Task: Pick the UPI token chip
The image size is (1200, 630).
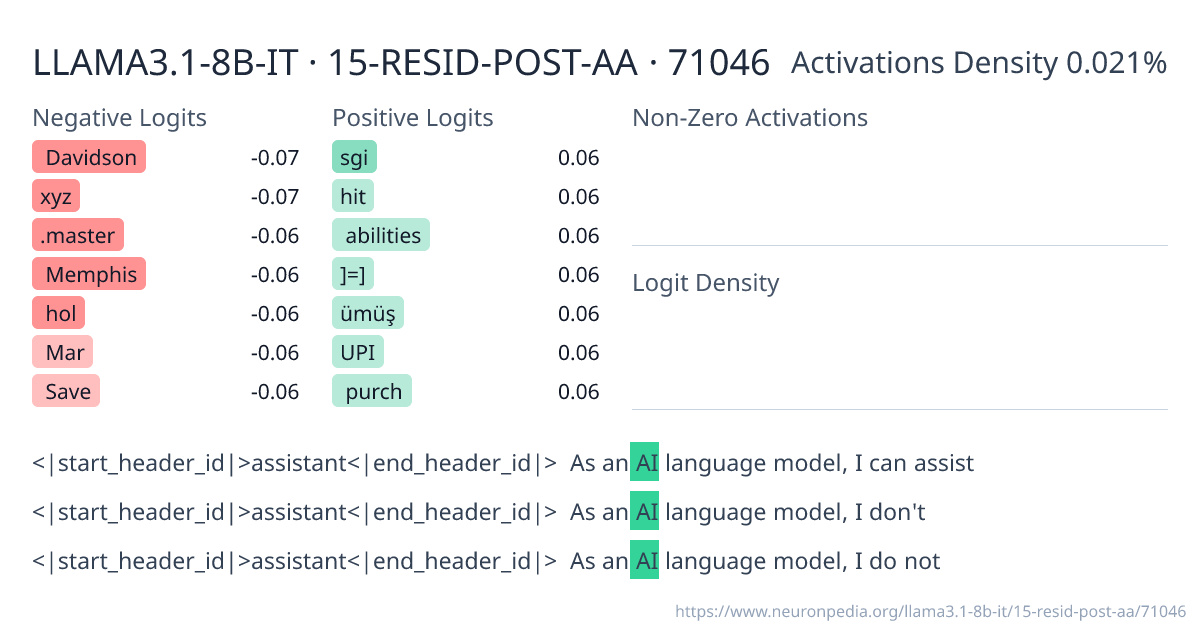Action: tap(358, 352)
